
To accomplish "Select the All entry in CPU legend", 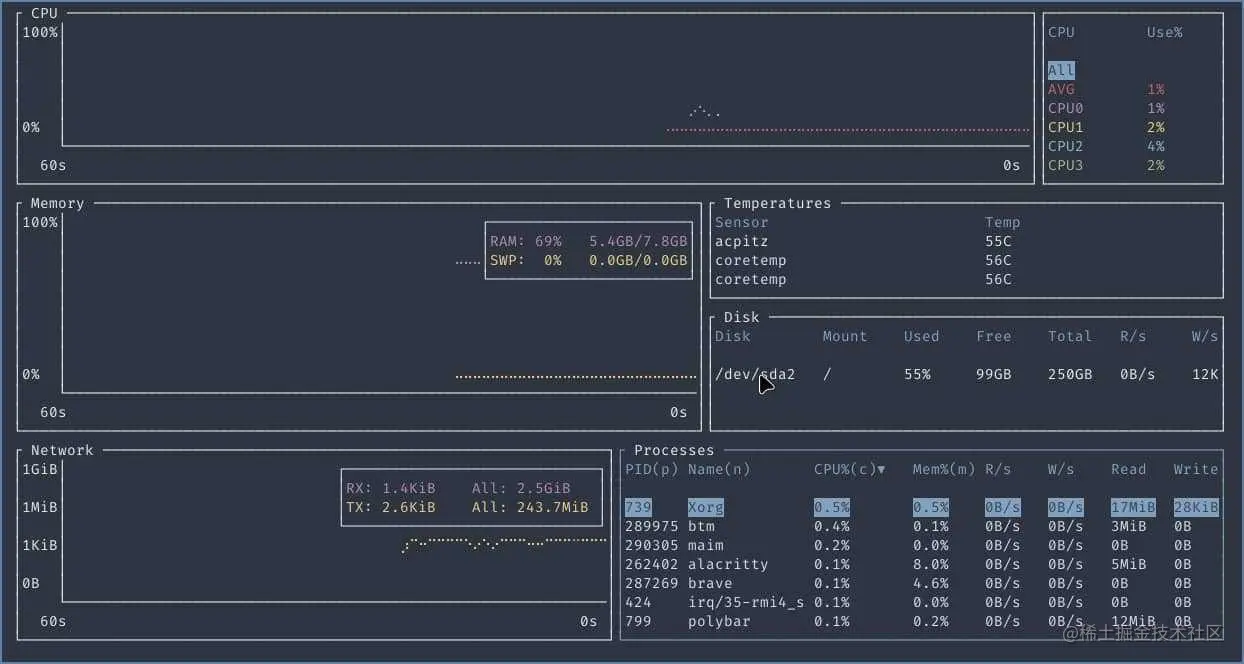I will (x=1061, y=70).
